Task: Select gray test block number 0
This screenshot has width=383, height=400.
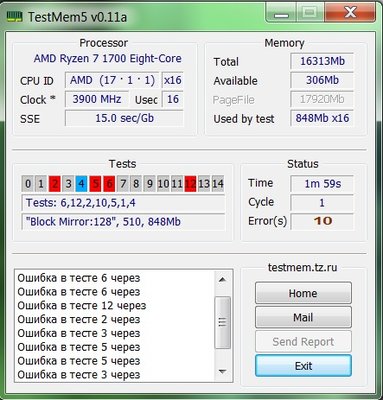Action: 28,184
